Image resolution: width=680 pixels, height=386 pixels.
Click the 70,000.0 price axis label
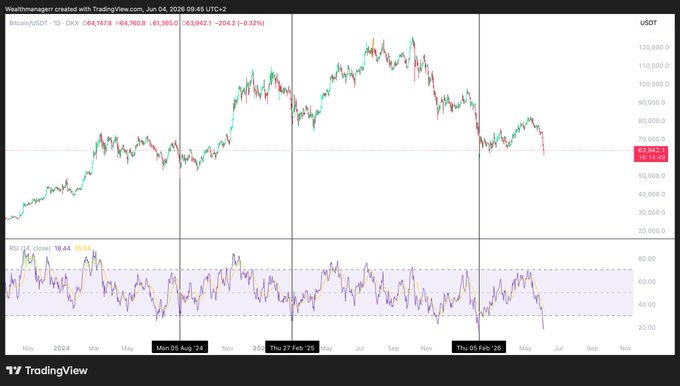[x=651, y=139]
